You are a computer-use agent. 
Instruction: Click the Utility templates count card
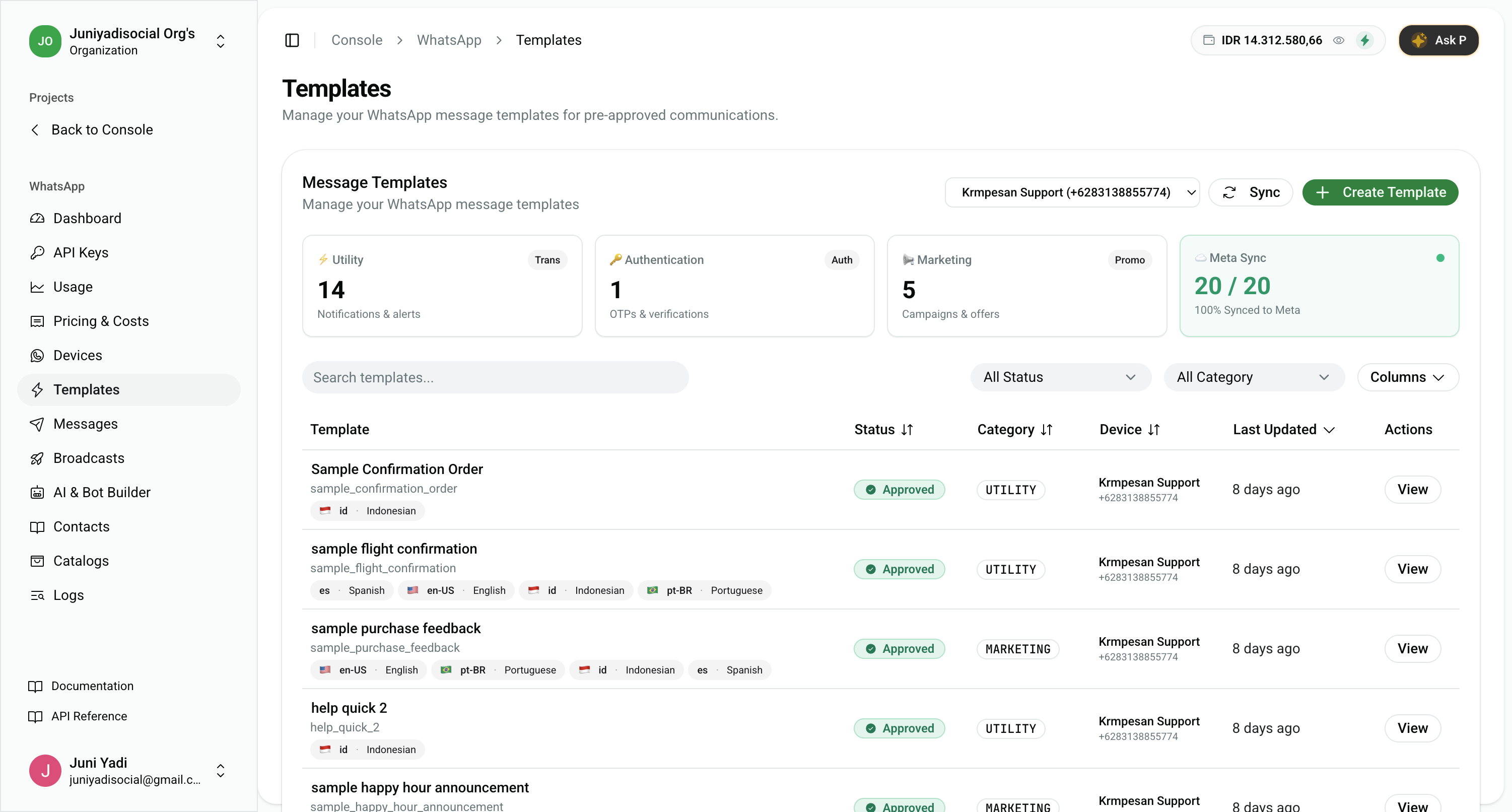(442, 286)
